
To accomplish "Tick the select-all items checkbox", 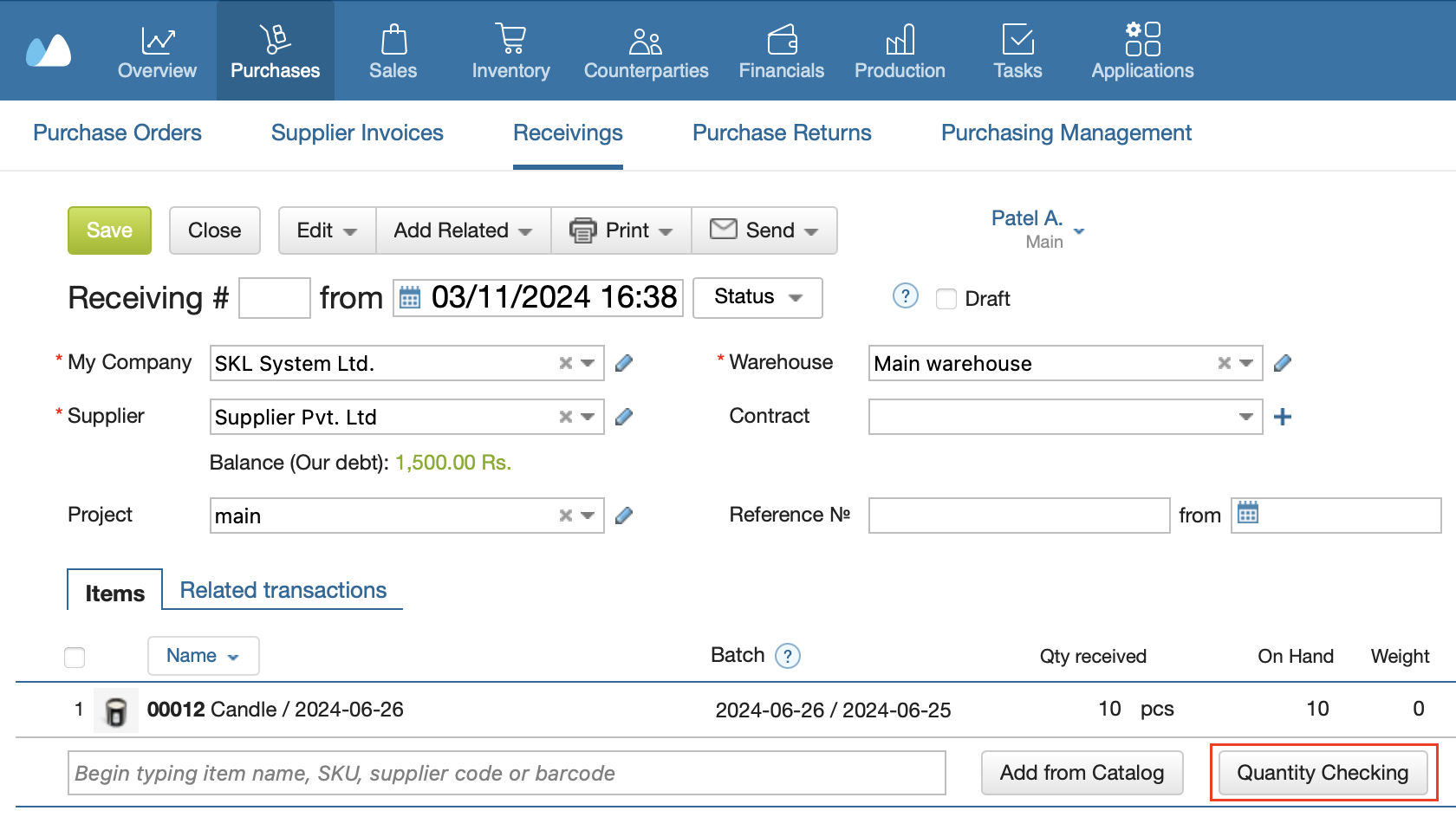I will [75, 658].
